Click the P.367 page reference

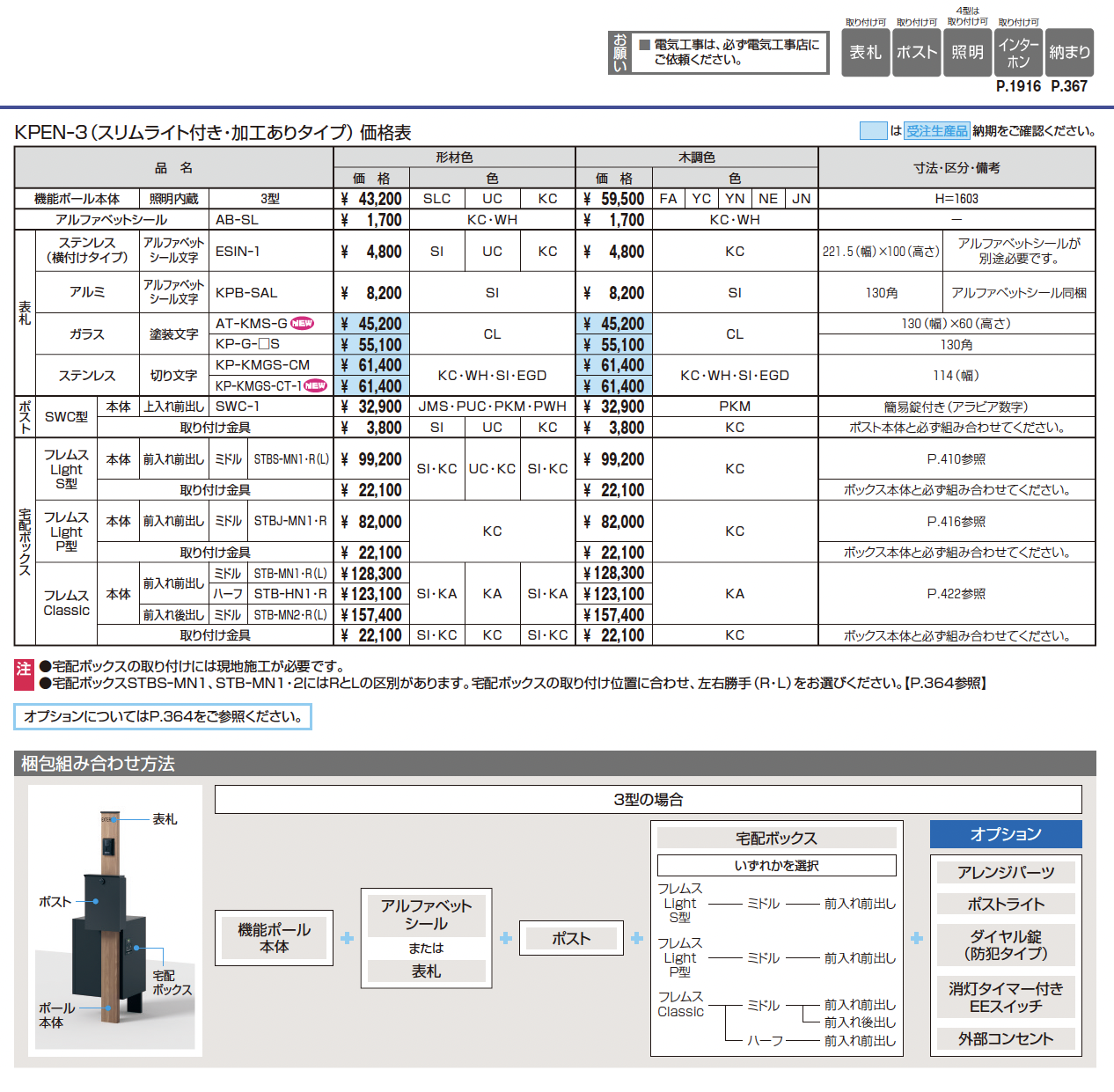tap(1069, 86)
